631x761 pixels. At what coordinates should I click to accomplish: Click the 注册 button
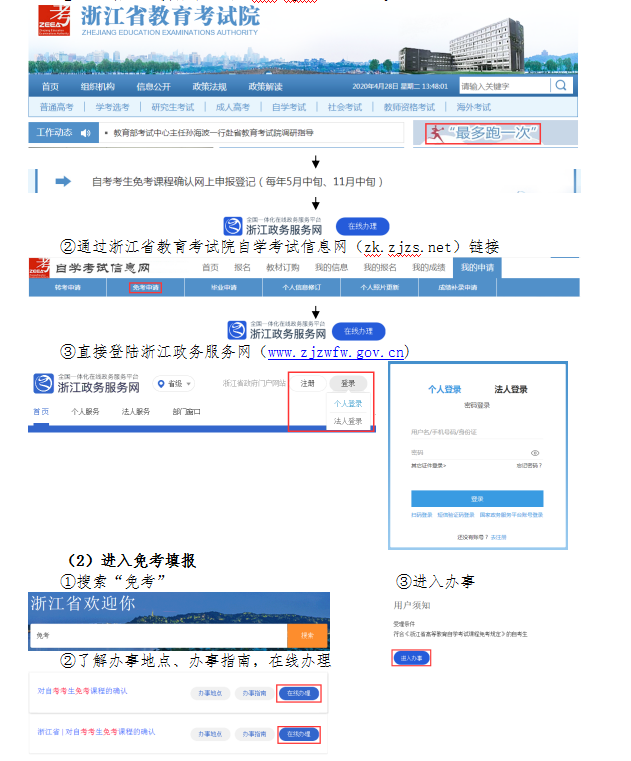pyautogui.click(x=307, y=383)
